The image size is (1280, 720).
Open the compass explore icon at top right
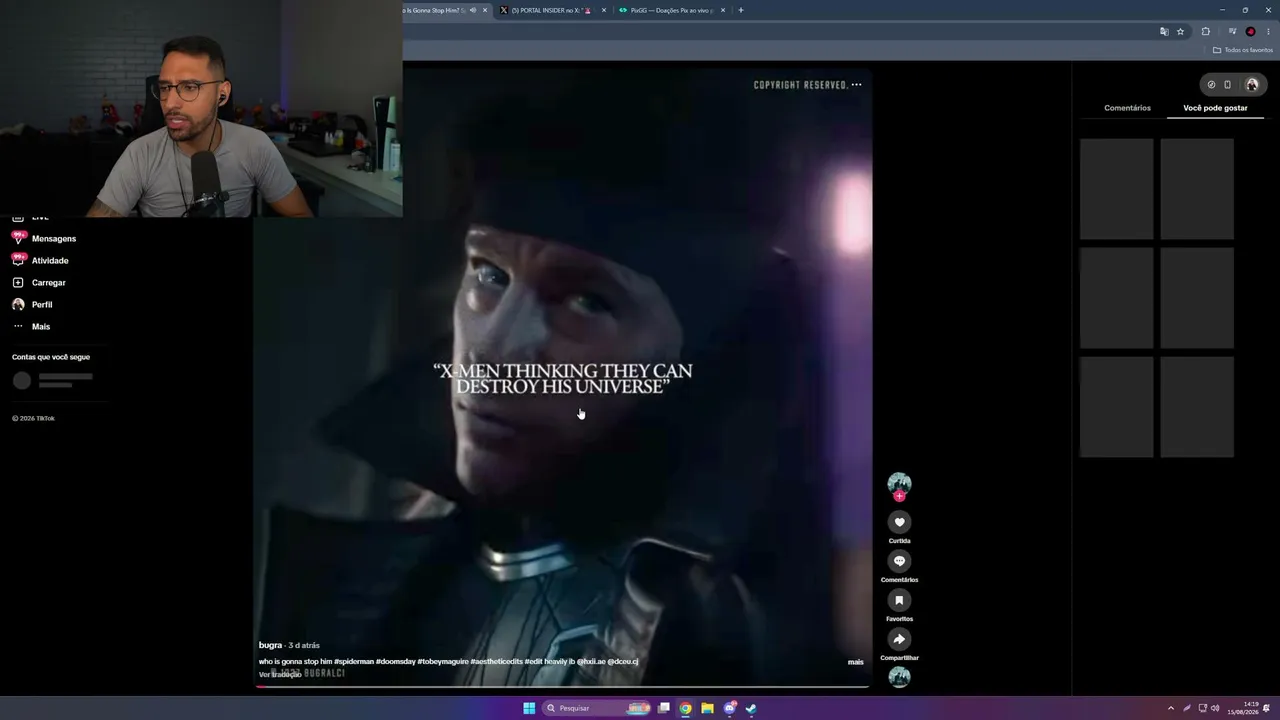[x=1211, y=85]
